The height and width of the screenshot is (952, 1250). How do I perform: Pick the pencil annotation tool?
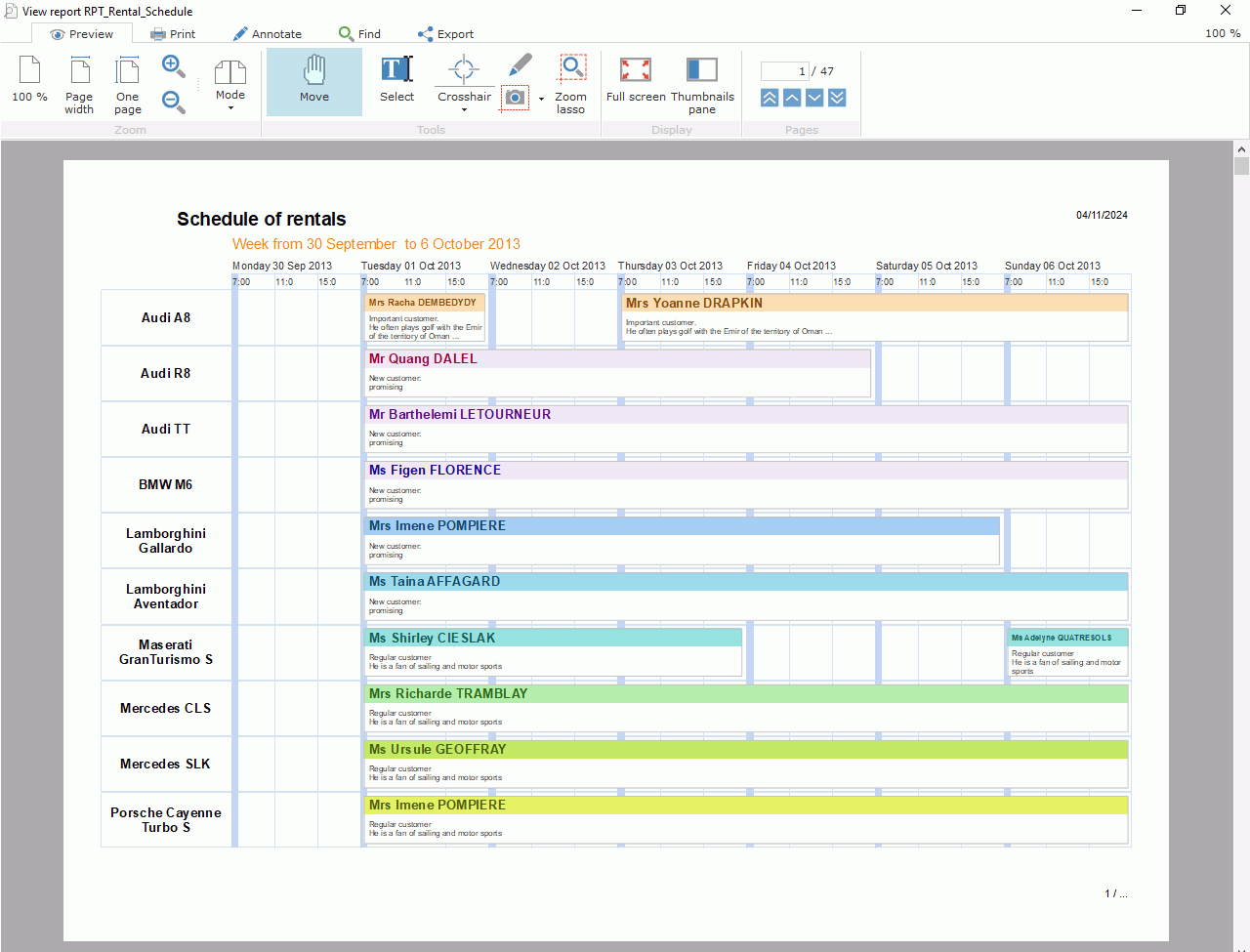(x=521, y=65)
